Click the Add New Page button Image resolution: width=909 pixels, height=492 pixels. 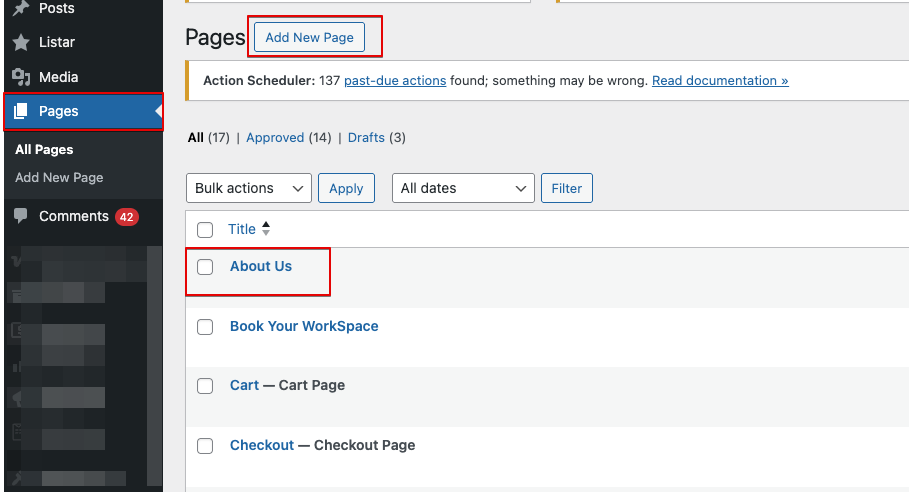pyautogui.click(x=309, y=37)
